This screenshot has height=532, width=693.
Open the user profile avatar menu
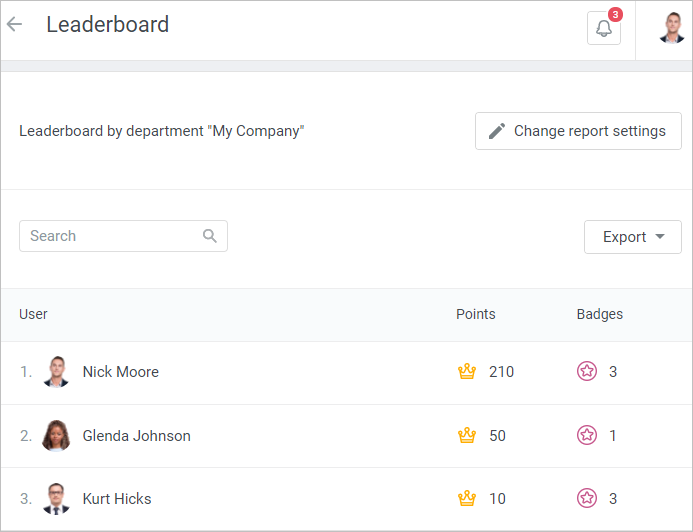[671, 28]
